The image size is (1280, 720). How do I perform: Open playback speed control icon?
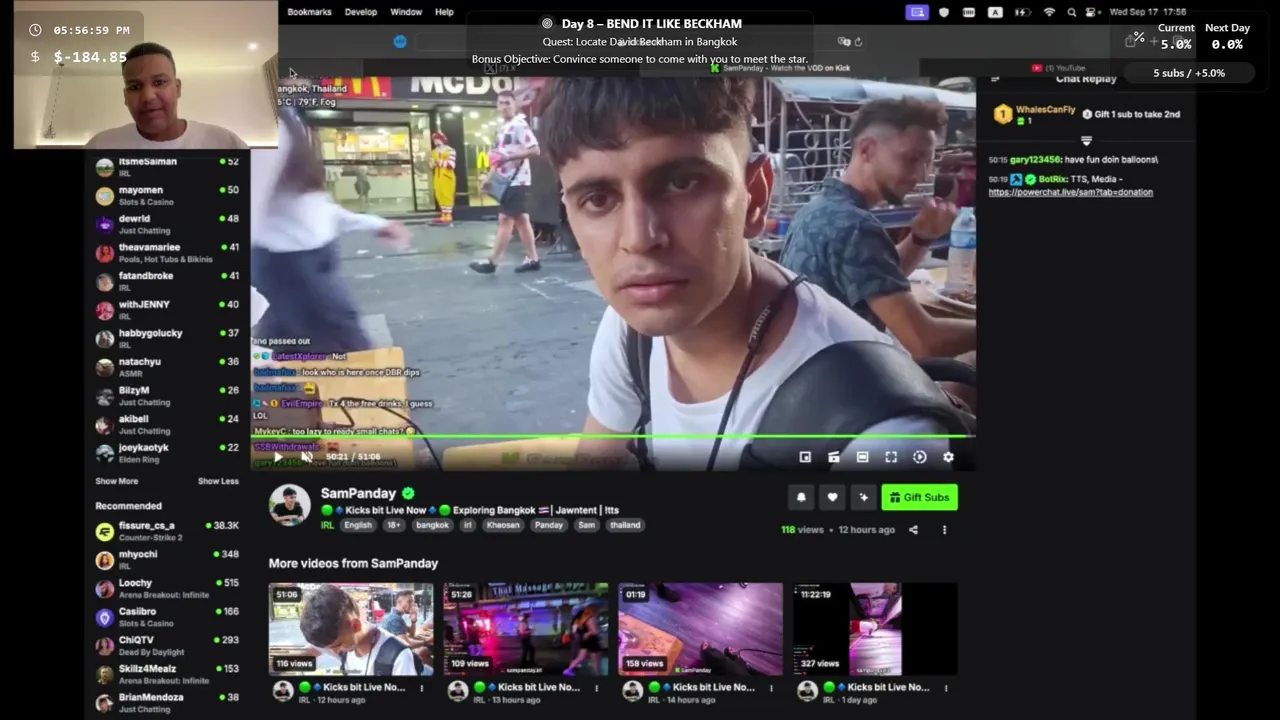point(920,457)
